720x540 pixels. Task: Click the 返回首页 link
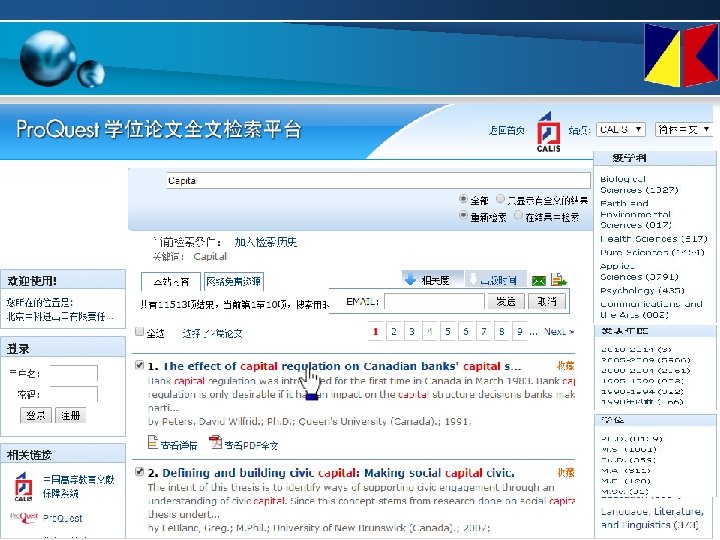(506, 131)
